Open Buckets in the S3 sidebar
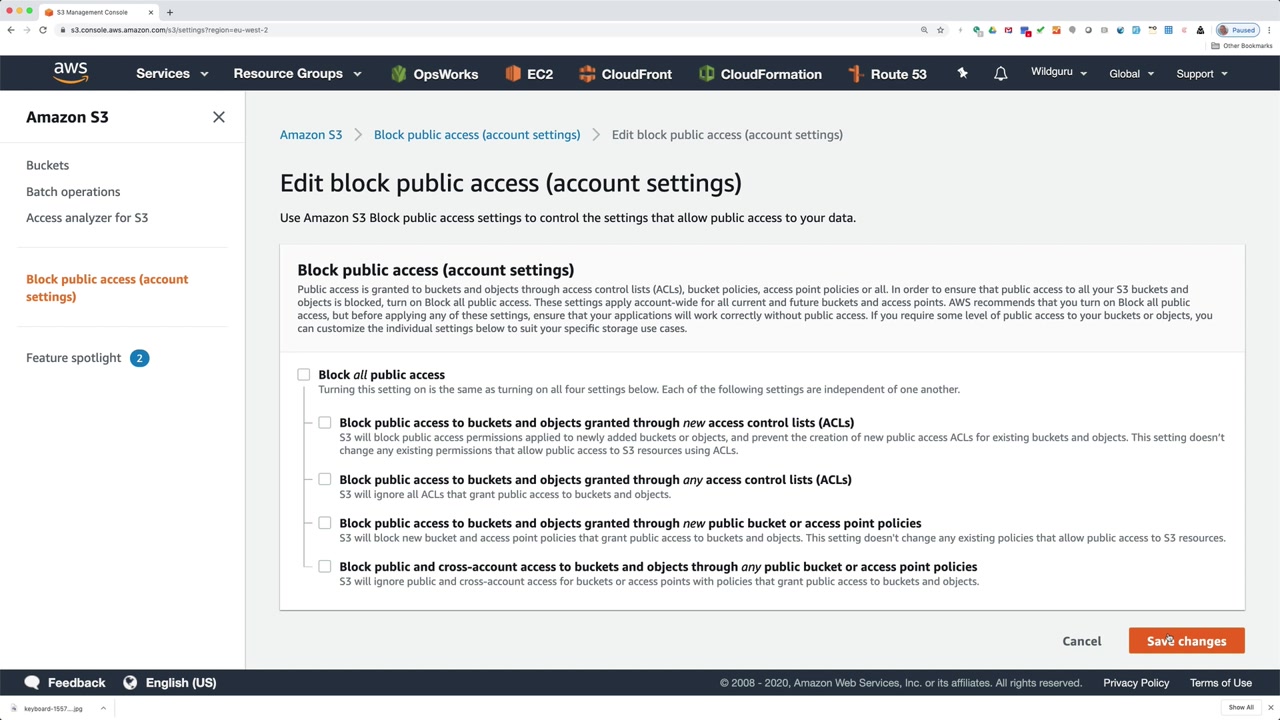 point(47,165)
